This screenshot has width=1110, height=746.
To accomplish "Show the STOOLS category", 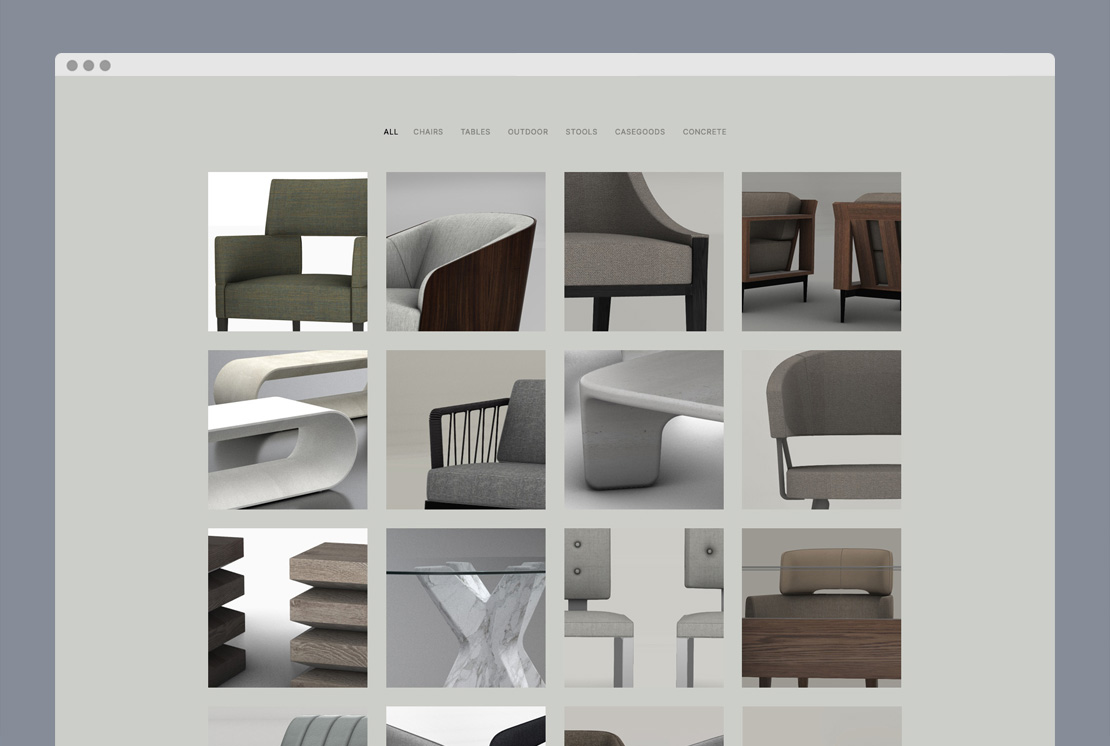I will coord(581,132).
